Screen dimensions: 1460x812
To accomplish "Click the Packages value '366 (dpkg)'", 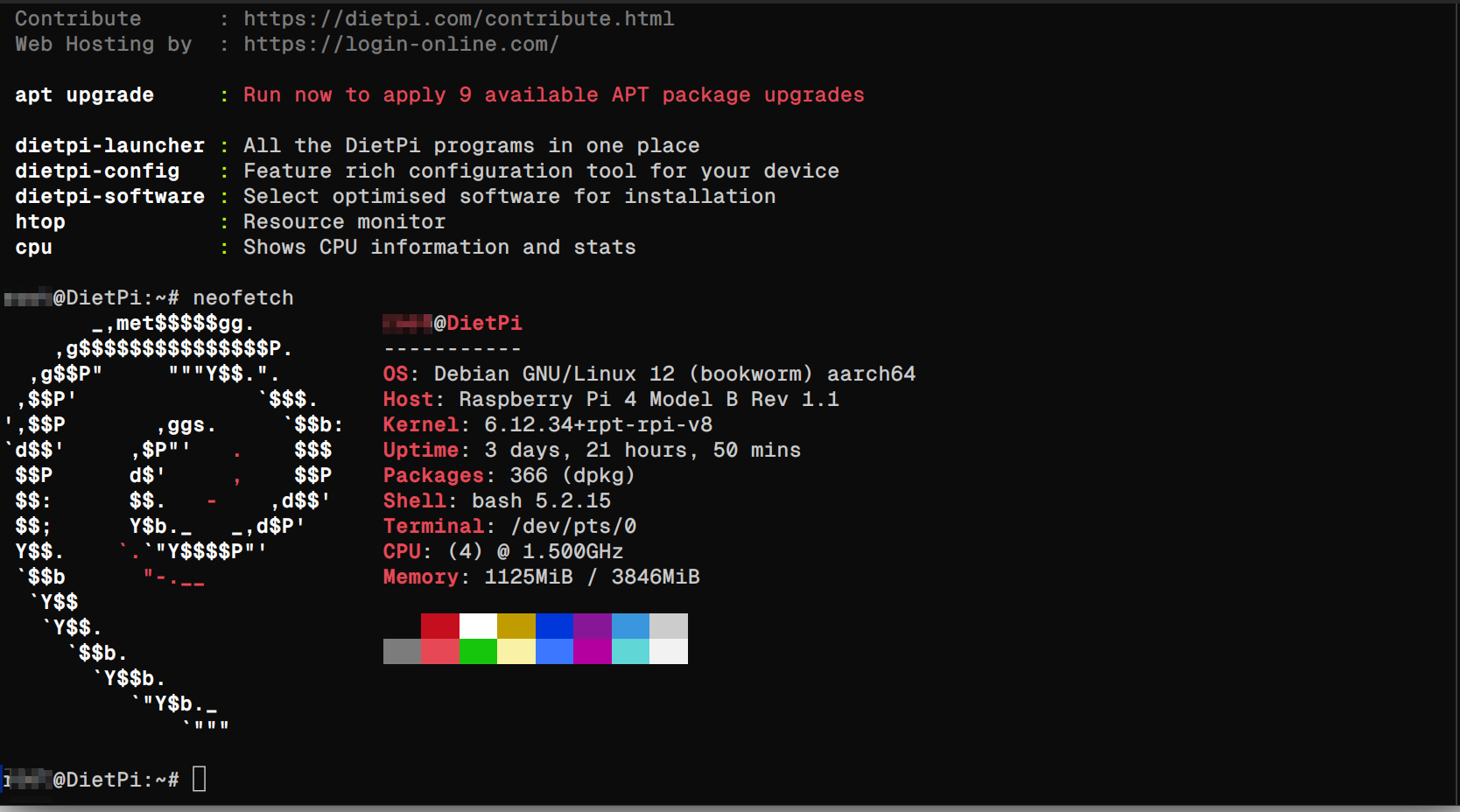I will click(572, 475).
